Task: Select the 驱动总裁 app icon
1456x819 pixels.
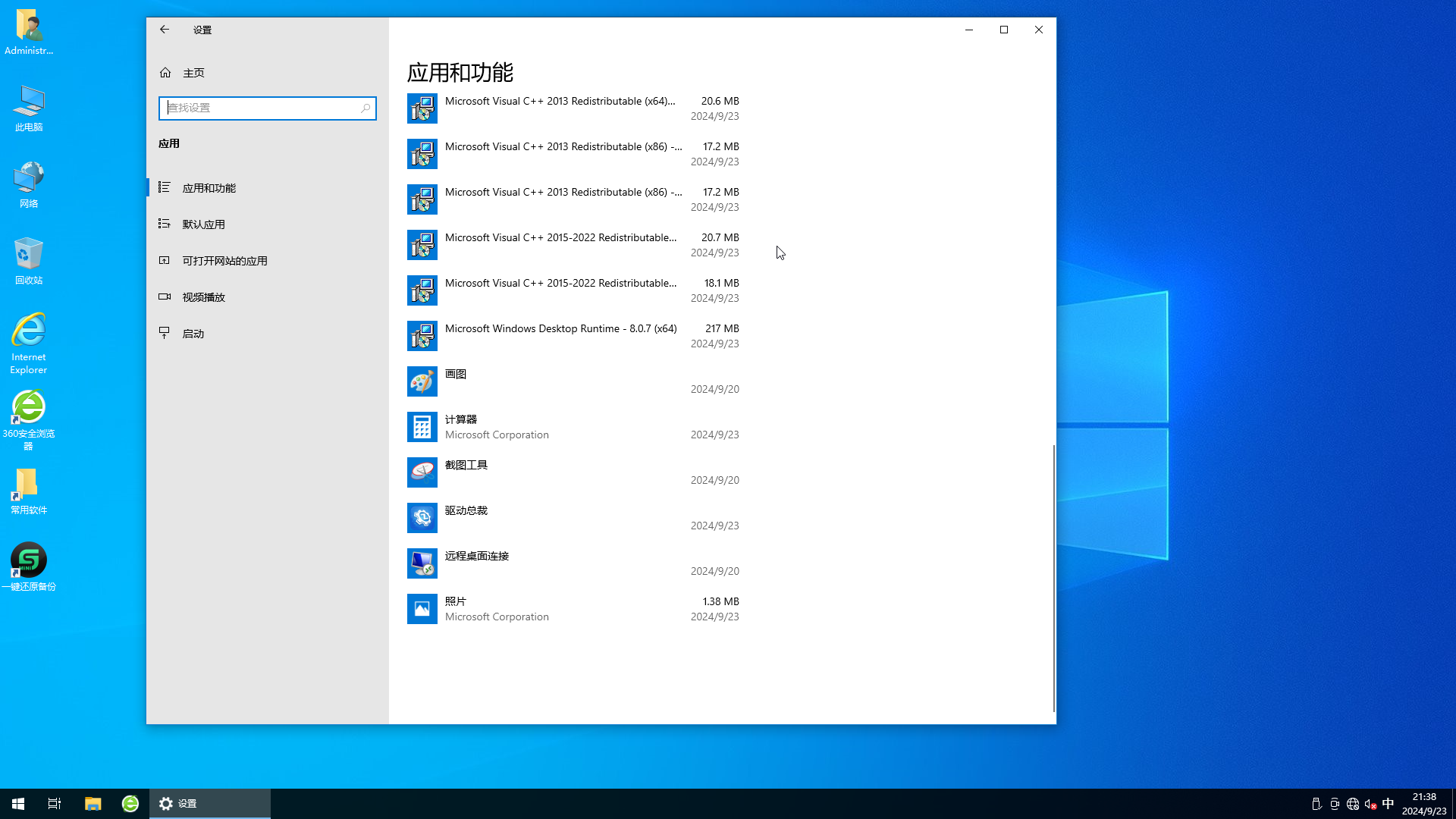Action: (x=422, y=518)
